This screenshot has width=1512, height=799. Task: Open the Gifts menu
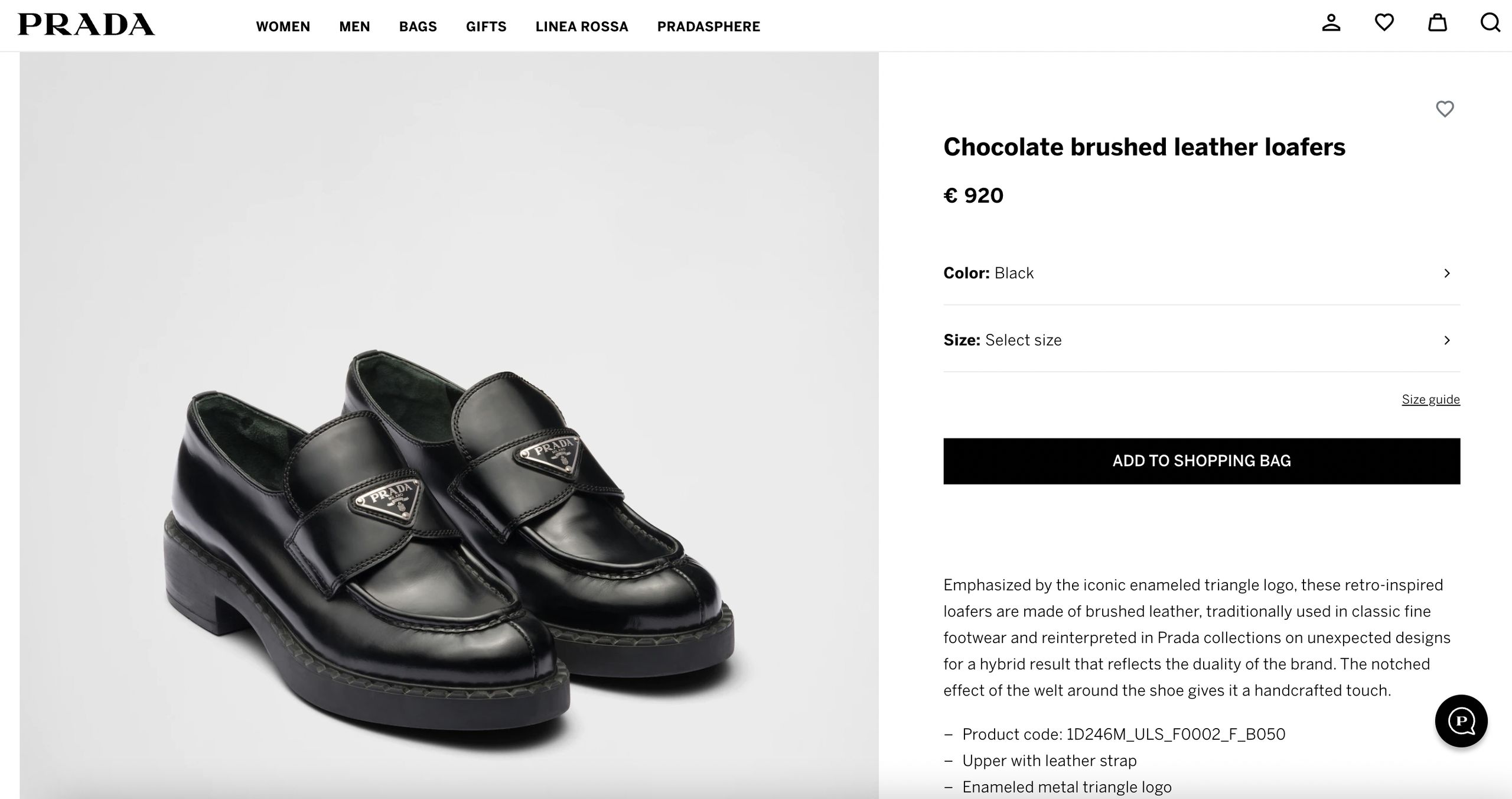pos(486,27)
